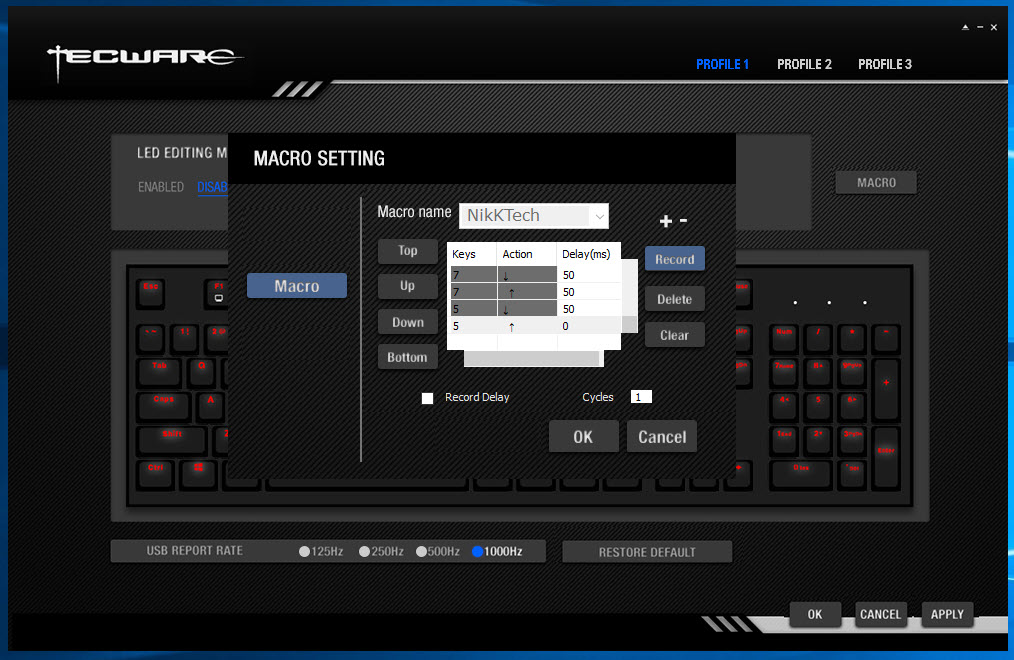Click the RESTORE DEFAULT button
This screenshot has width=1014, height=660.
[x=647, y=552]
